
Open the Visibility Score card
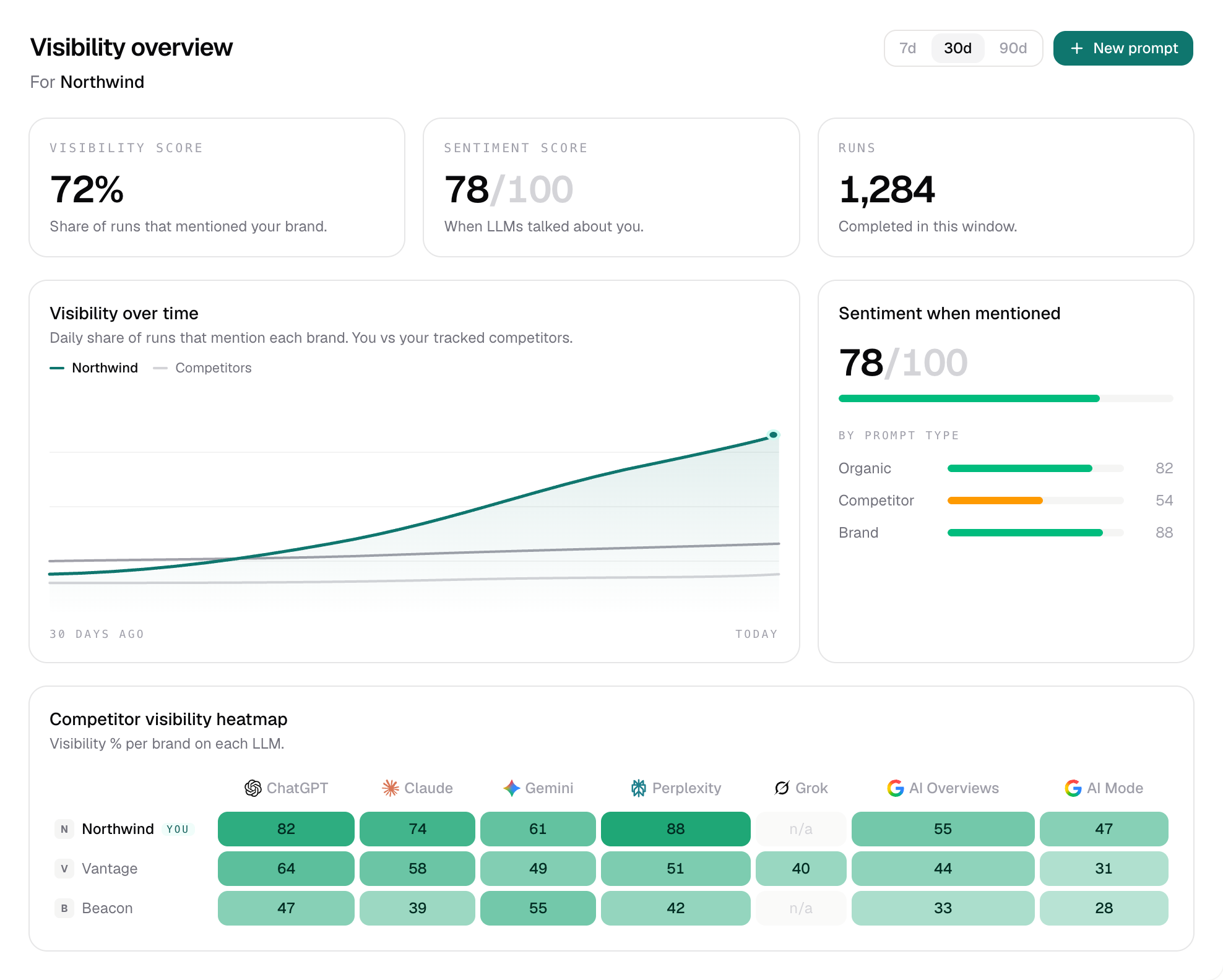point(217,187)
